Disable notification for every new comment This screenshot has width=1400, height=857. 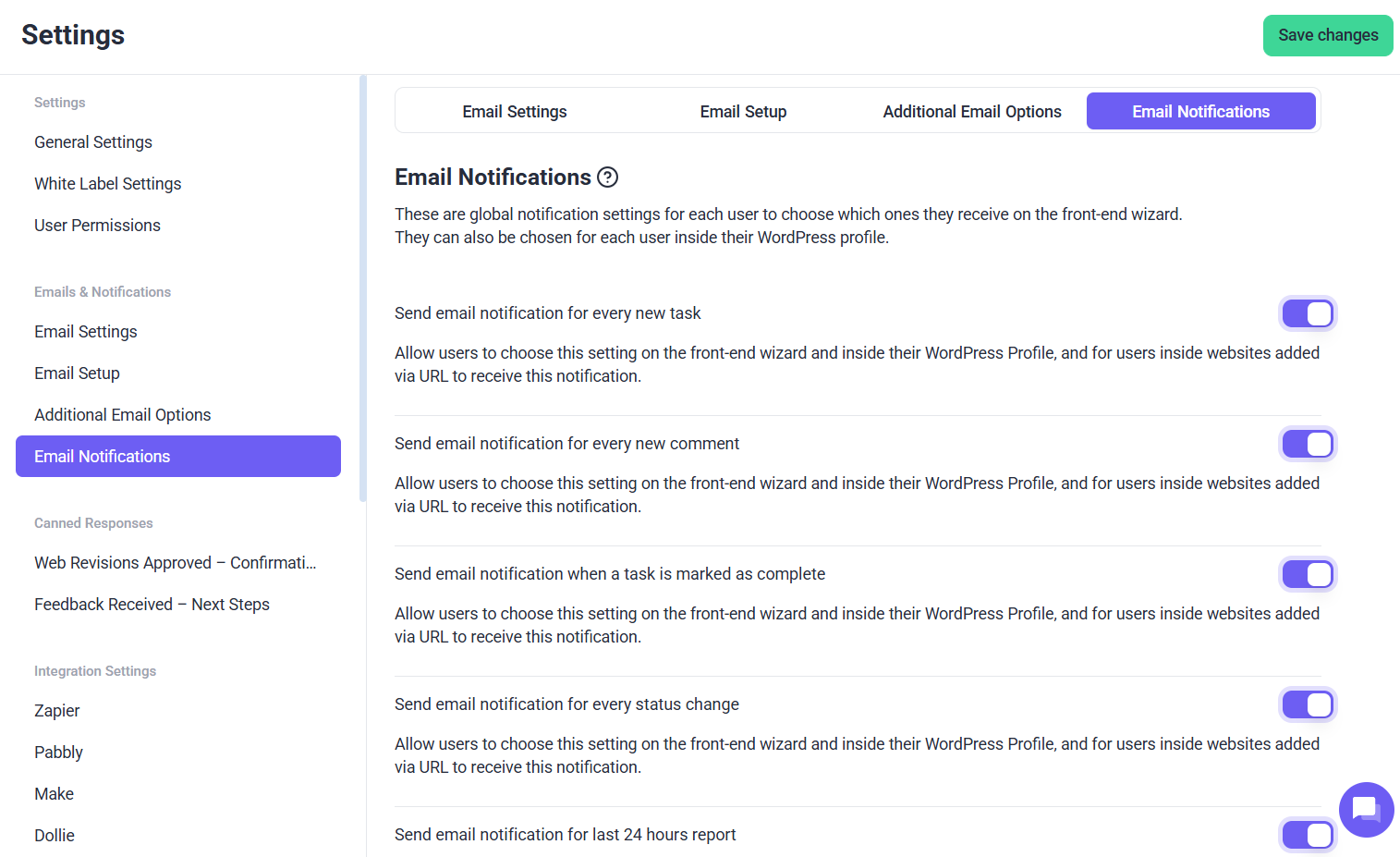[1308, 445]
